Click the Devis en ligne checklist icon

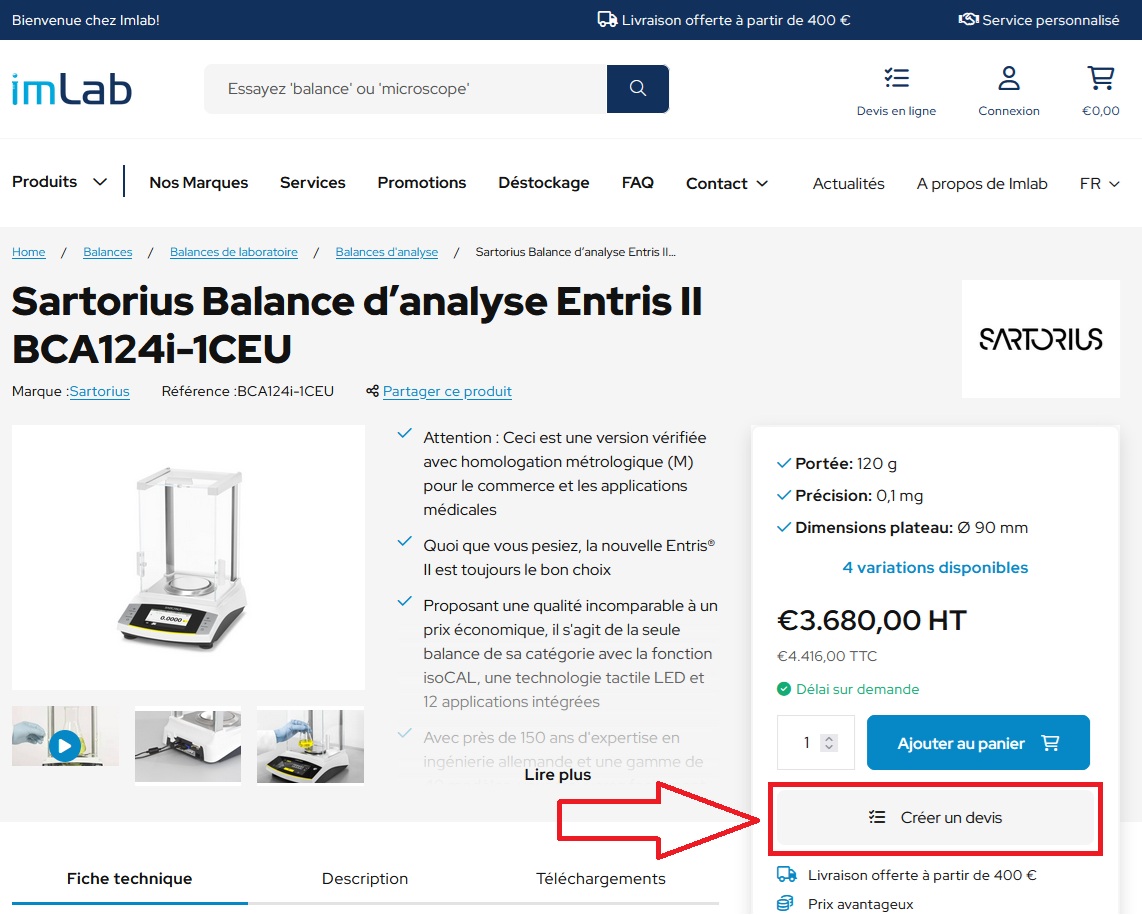896,77
